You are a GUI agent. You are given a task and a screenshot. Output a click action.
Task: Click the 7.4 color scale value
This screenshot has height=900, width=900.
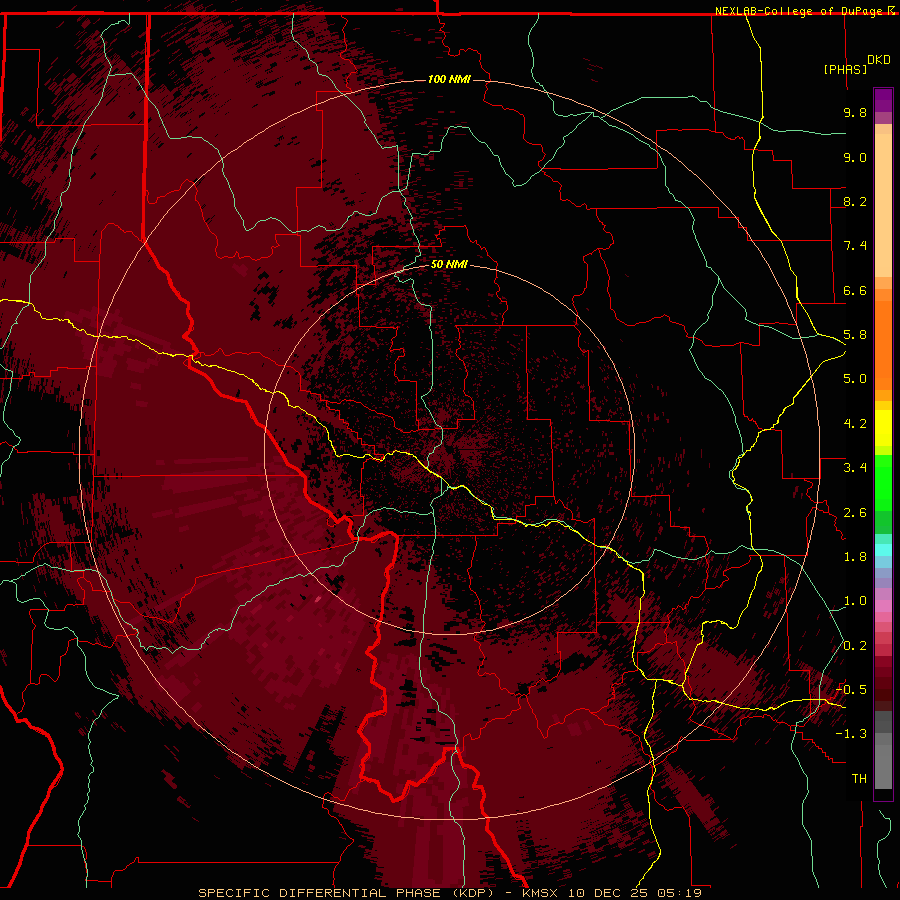(855, 246)
